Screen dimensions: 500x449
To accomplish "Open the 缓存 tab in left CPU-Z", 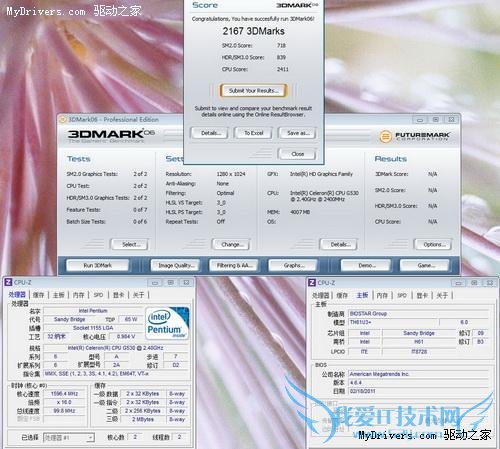I will pyautogui.click(x=38, y=295).
